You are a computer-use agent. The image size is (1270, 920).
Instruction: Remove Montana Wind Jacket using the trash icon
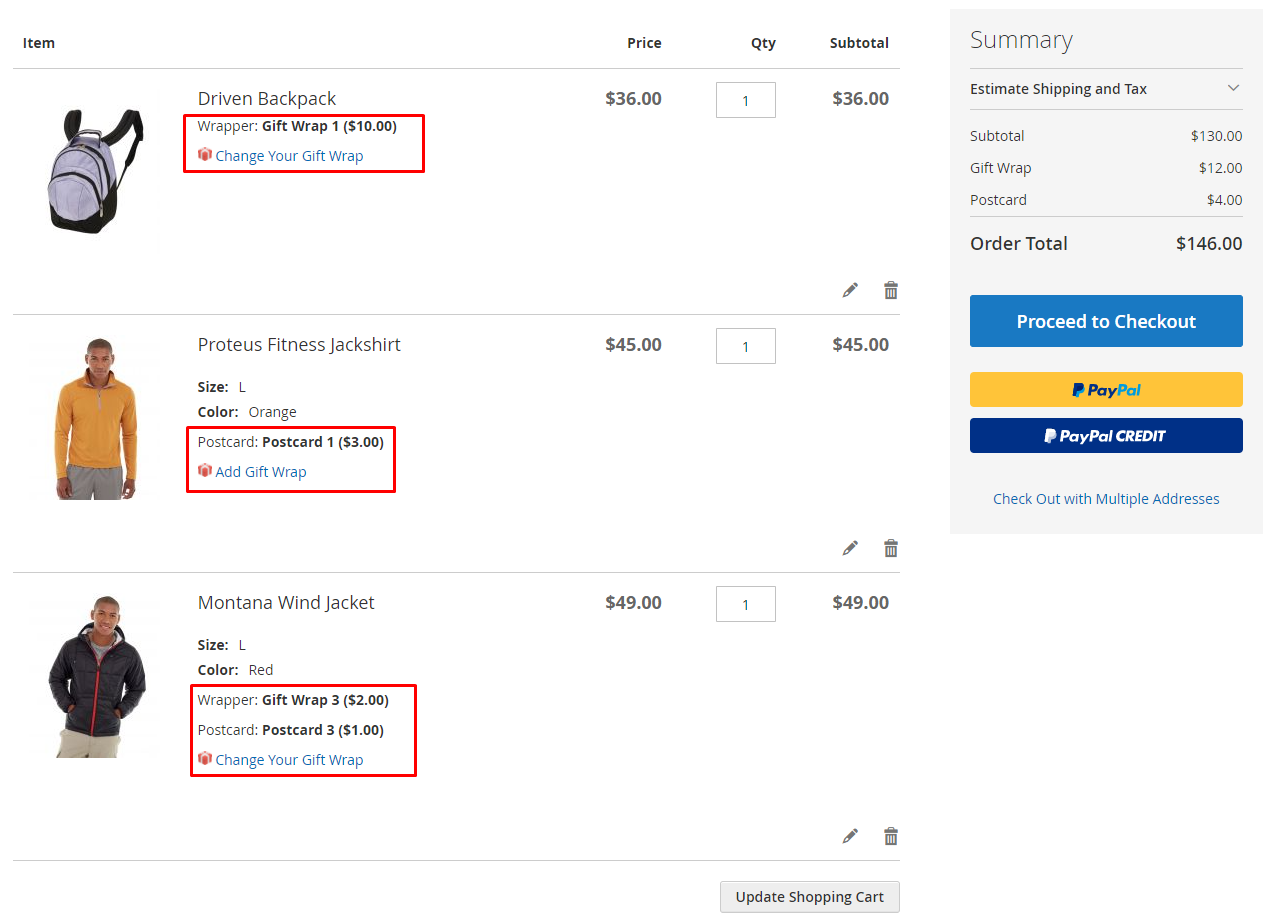click(x=891, y=836)
